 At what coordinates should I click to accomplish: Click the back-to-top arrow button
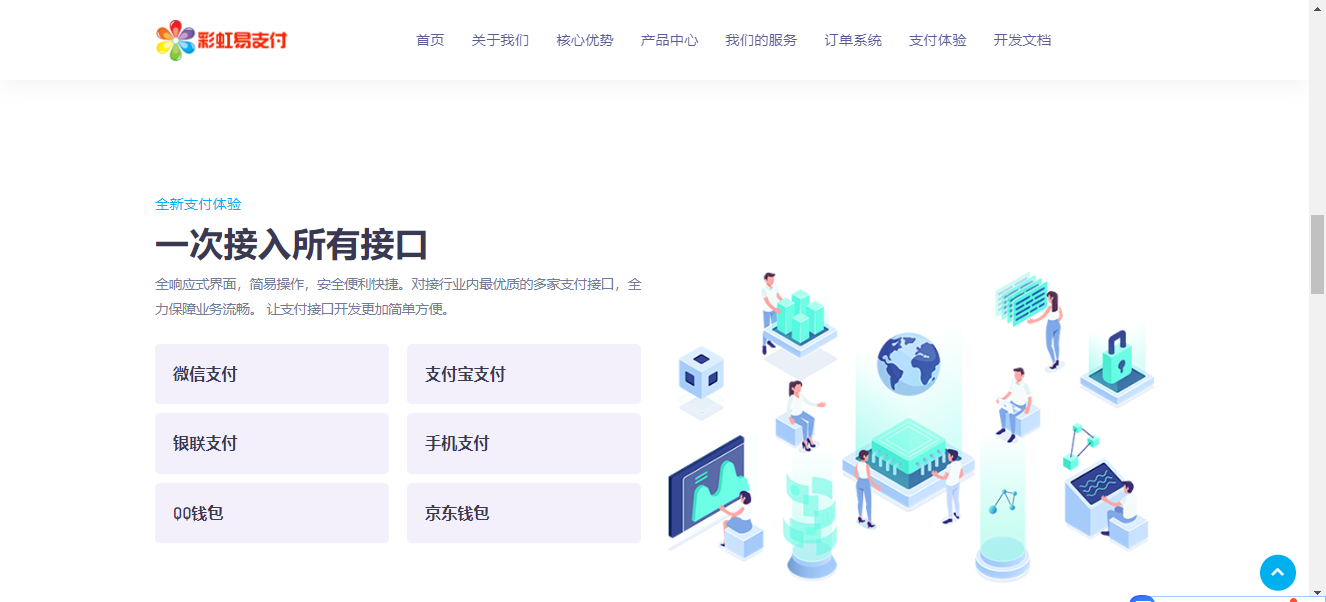[x=1278, y=573]
